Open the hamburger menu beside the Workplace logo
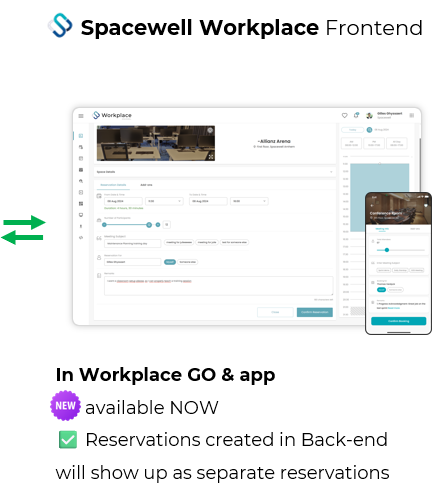 81,116
